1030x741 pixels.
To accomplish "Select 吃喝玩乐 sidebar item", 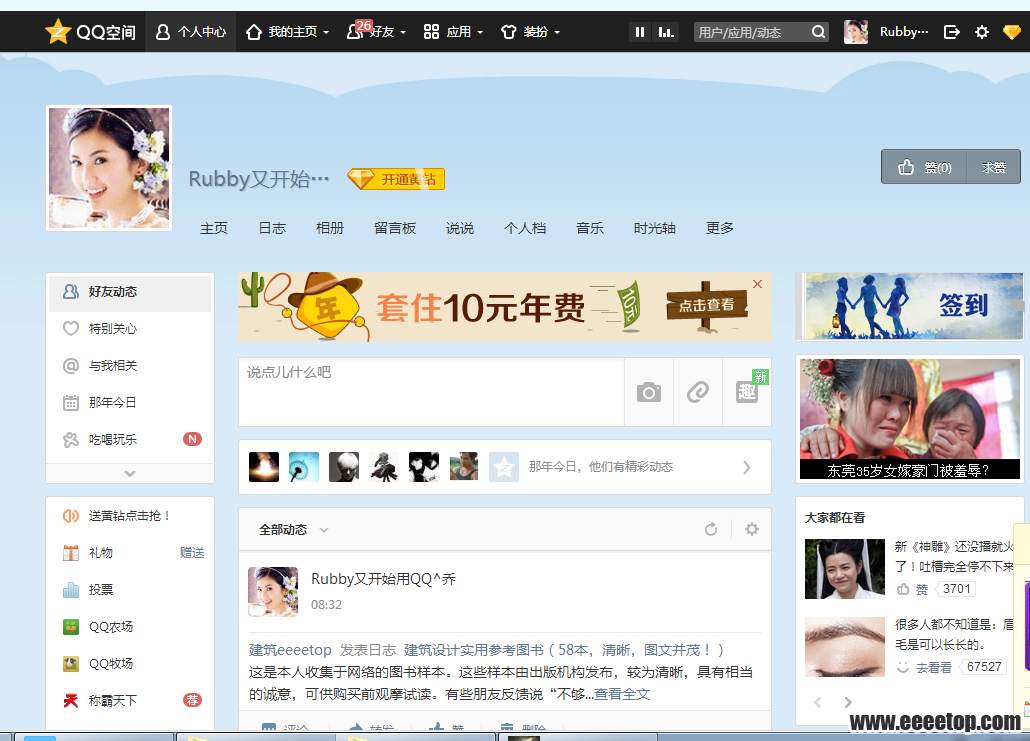I will 130,439.
